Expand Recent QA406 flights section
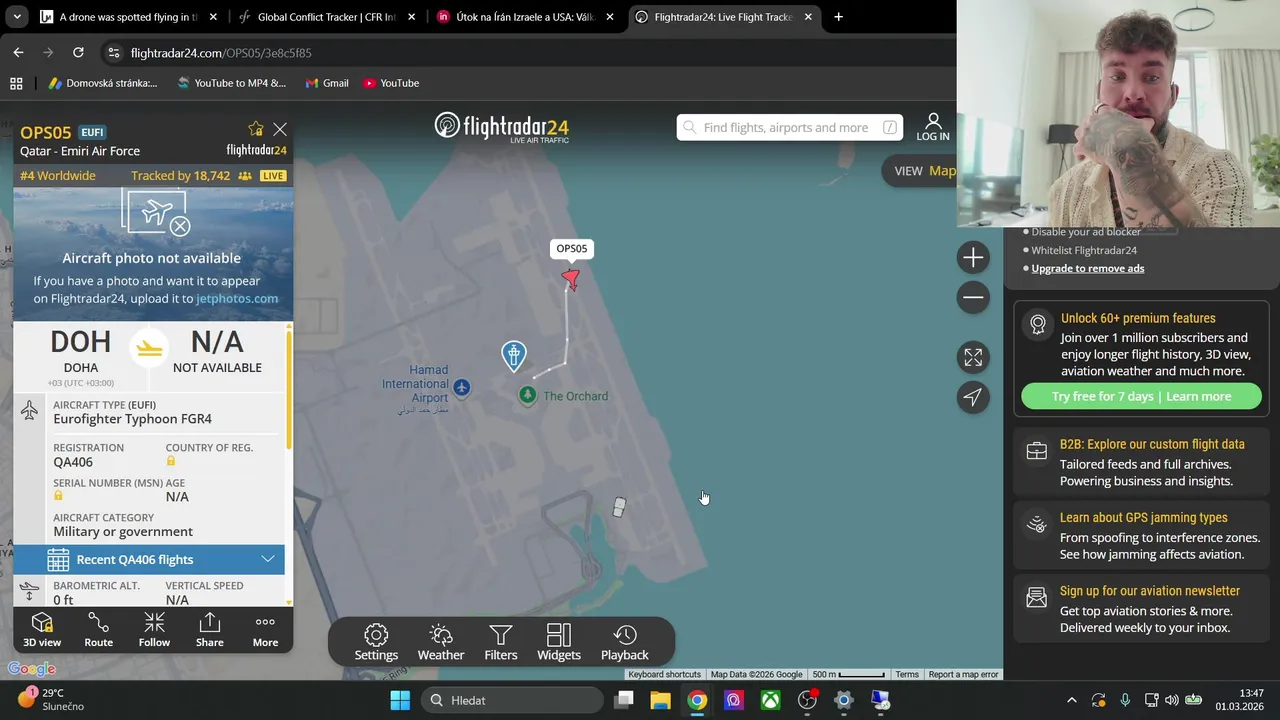The height and width of the screenshot is (720, 1280). tap(149, 559)
